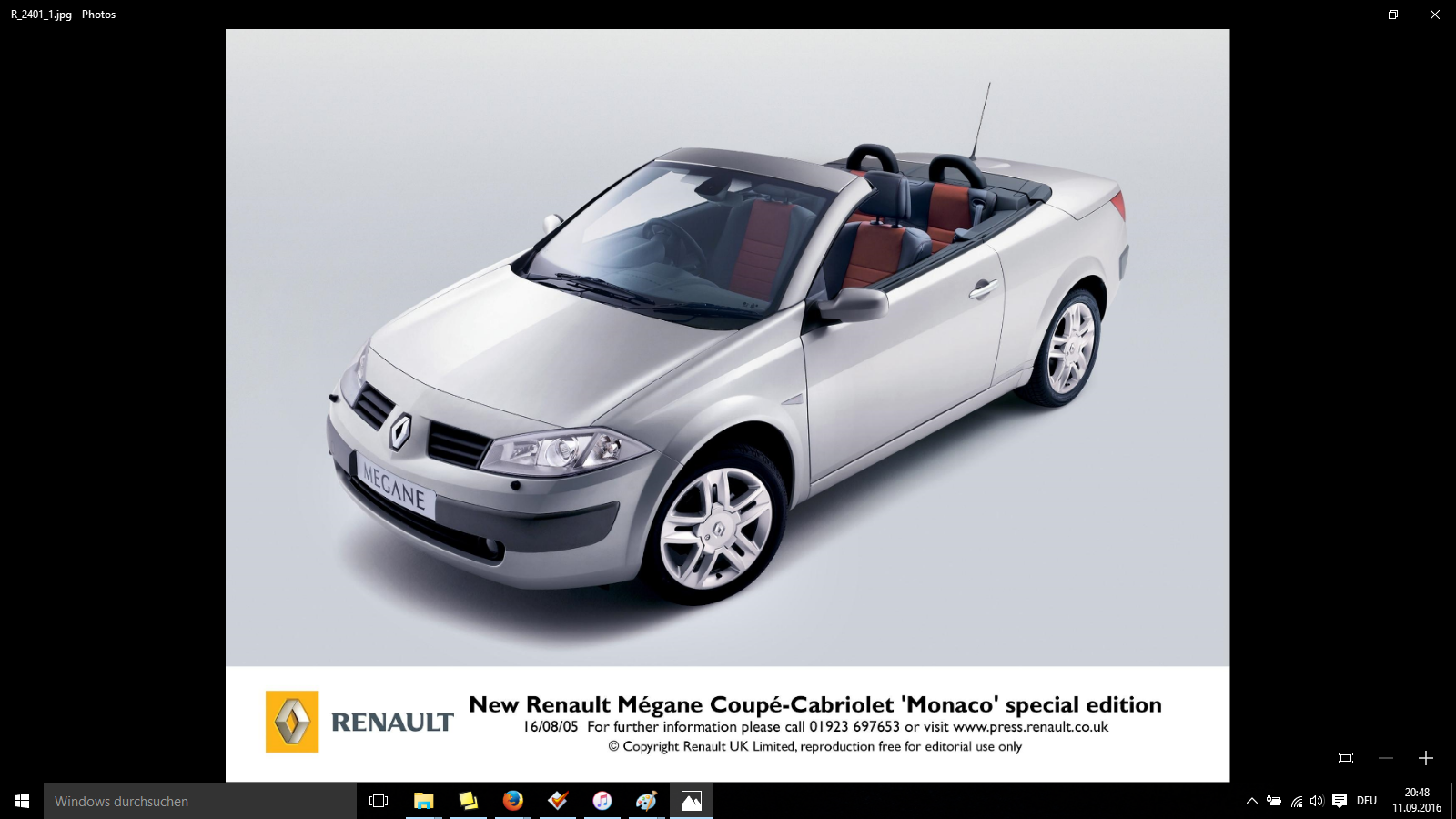Click the Windows durchsuchen search box

[x=200, y=801]
